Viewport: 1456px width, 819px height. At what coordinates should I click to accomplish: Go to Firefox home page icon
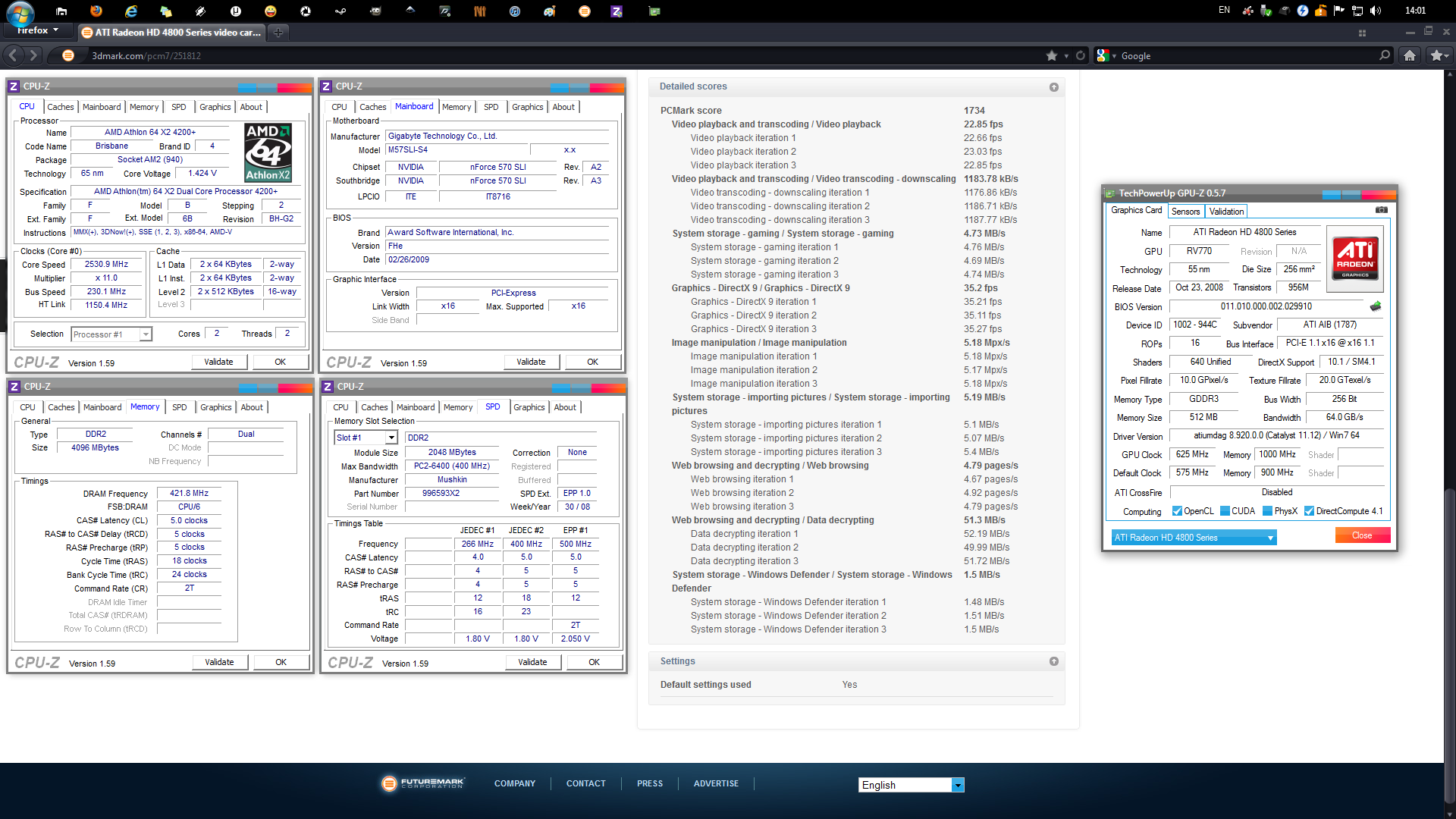1410,55
